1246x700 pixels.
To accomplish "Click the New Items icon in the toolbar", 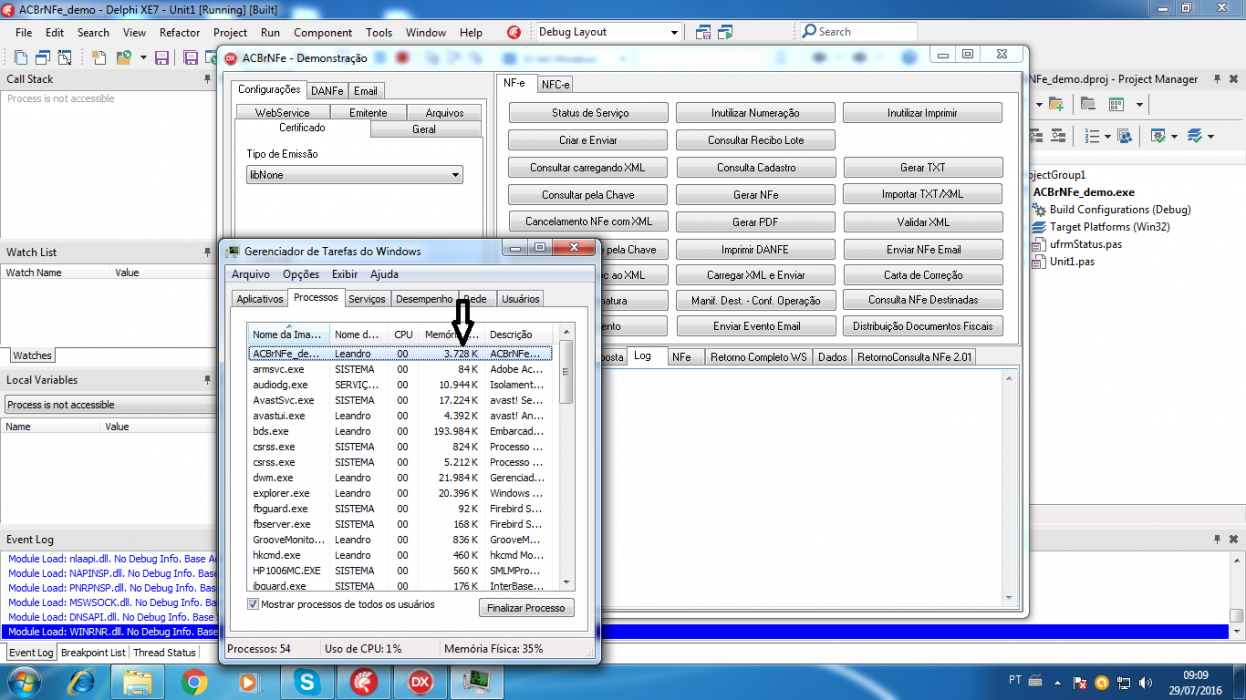I will tap(99, 57).
